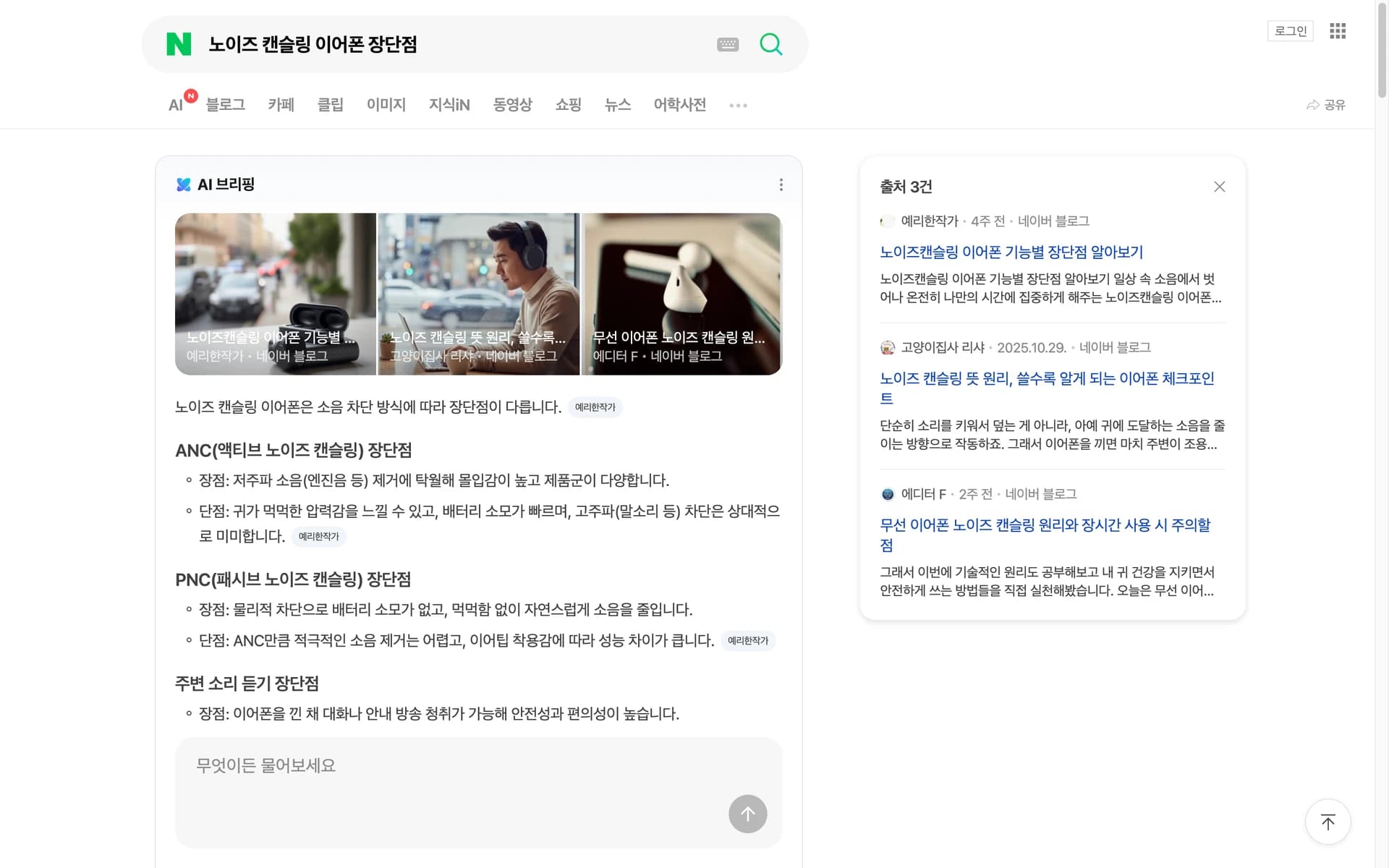This screenshot has height=868, width=1389.
Task: Click snippet starting 그래서 이번에 기술적인 원리도
Action: point(1048,581)
